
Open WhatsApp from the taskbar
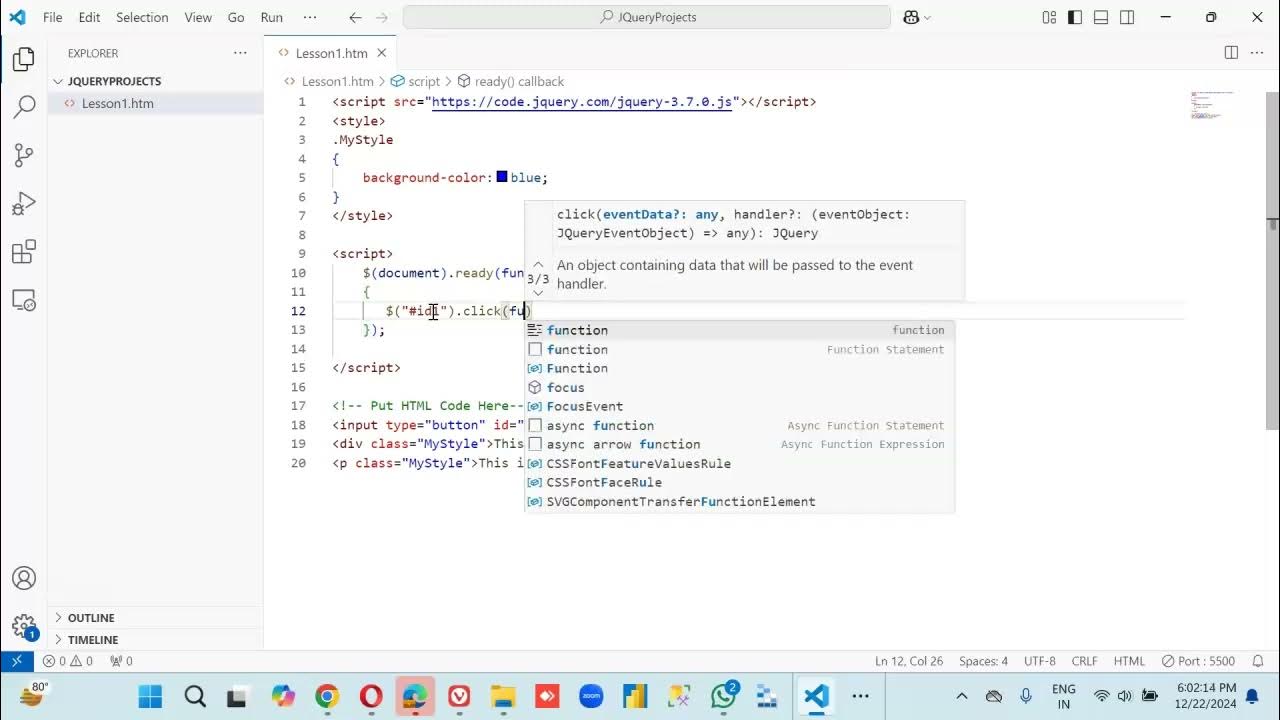(723, 696)
